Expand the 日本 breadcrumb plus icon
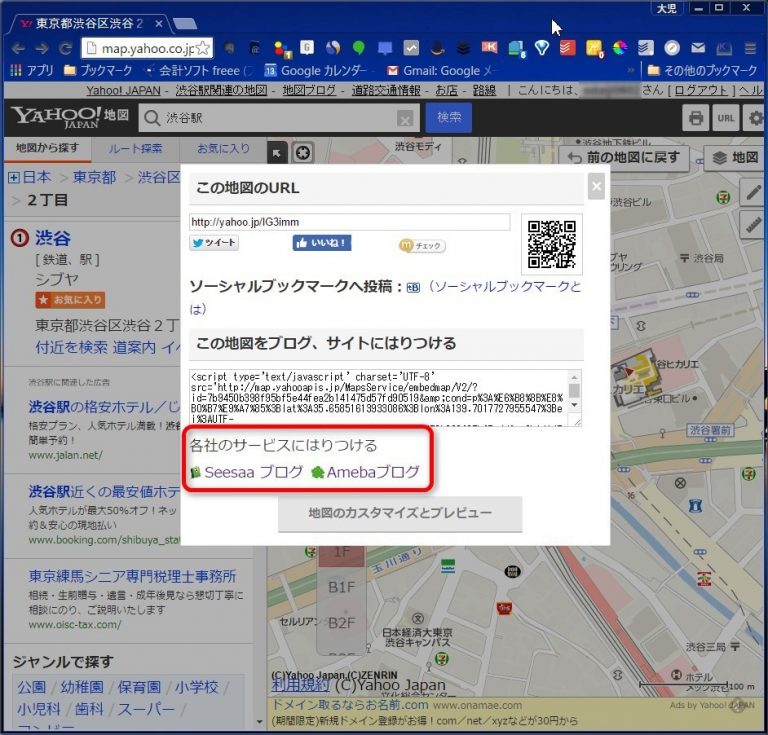 pyautogui.click(x=14, y=177)
